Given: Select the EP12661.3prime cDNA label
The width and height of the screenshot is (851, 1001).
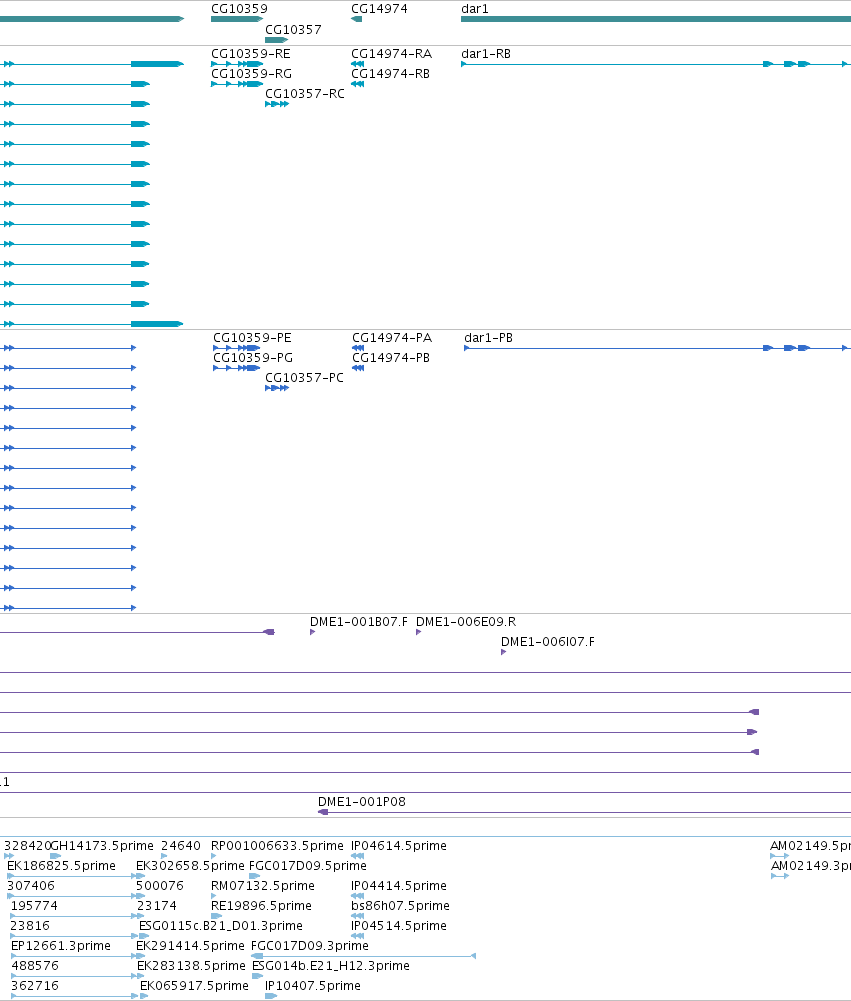Looking at the screenshot, I should 61,946.
